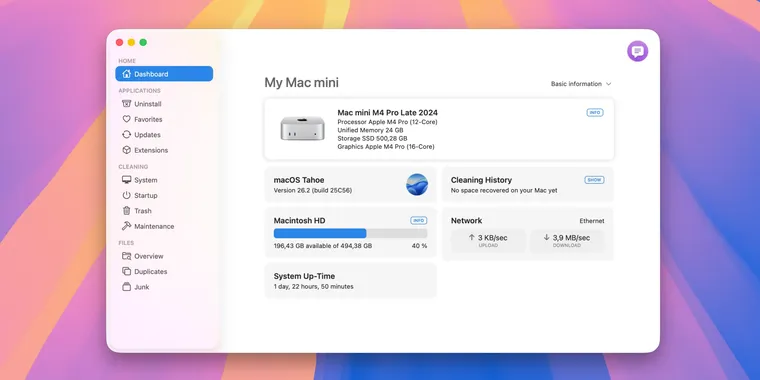Click the Uninstall box icon
760x380 pixels.
point(127,104)
